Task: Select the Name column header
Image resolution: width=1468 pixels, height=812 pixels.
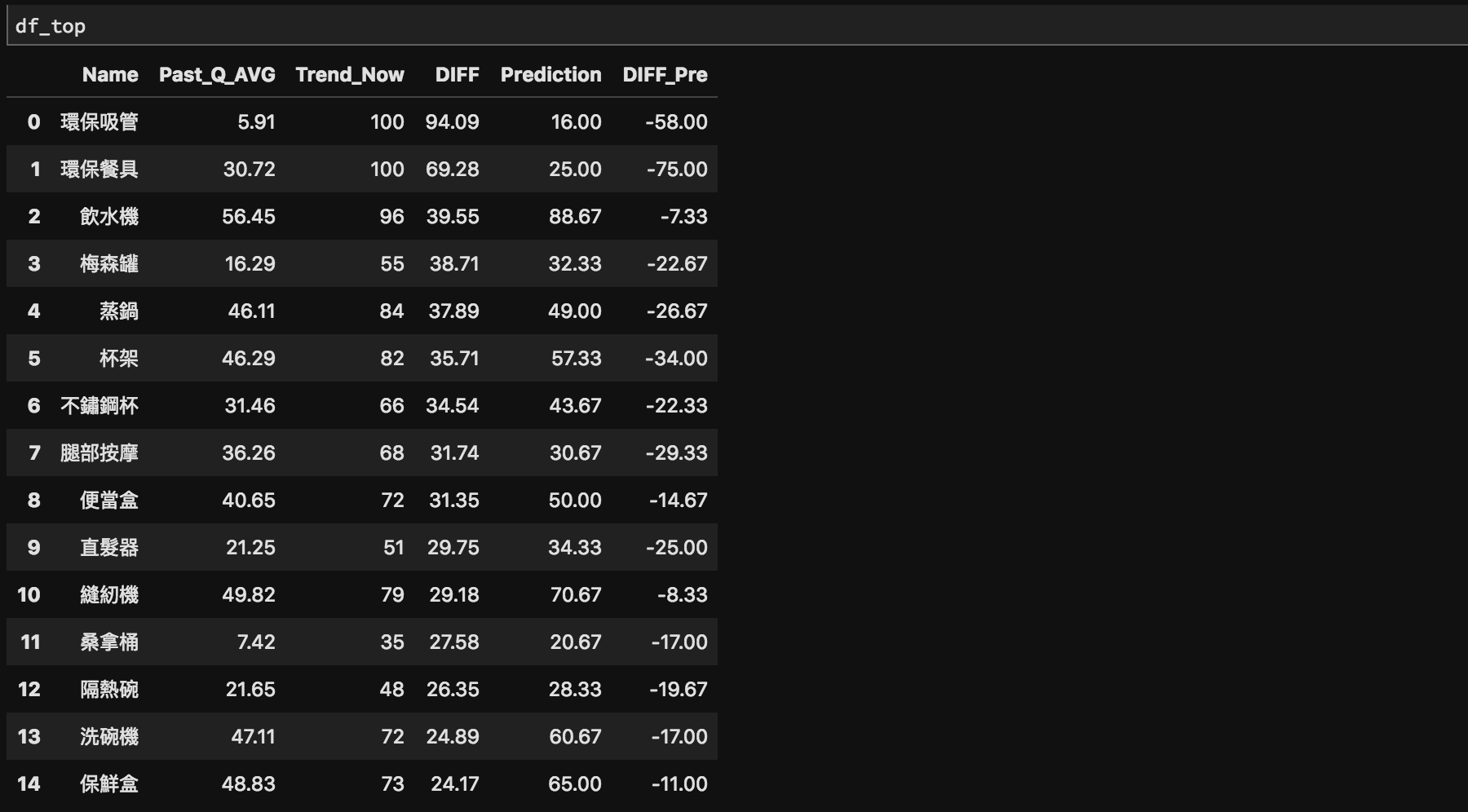Action: 110,75
